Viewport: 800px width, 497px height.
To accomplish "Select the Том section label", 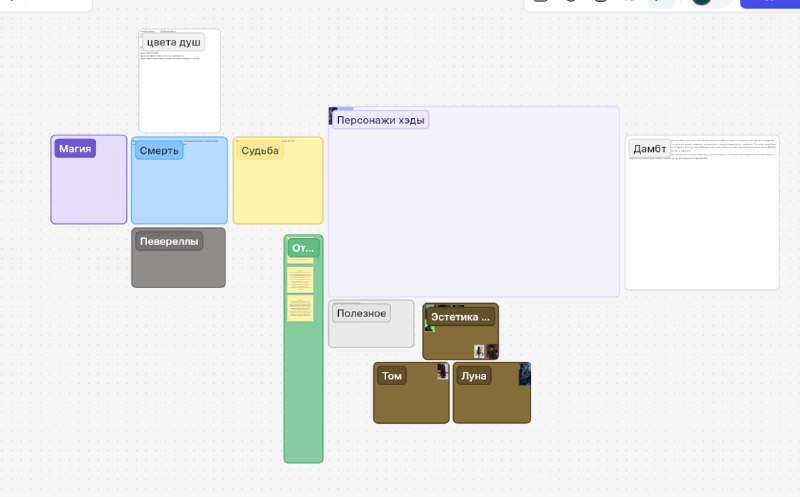I will [391, 376].
